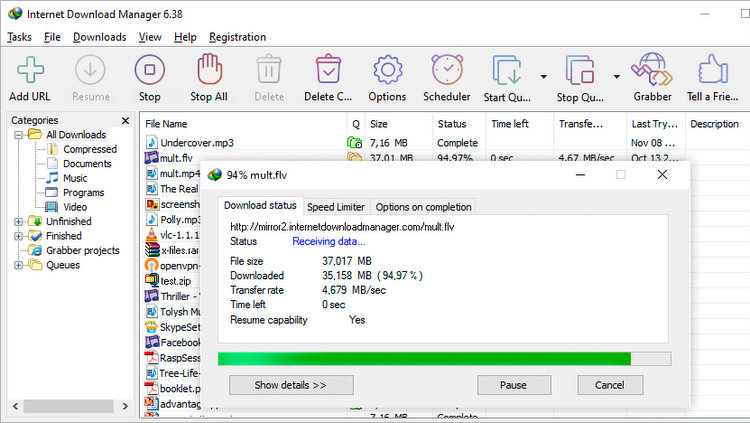Open the Downloads menu
Screen dimensions: 750x423
[x=99, y=37]
